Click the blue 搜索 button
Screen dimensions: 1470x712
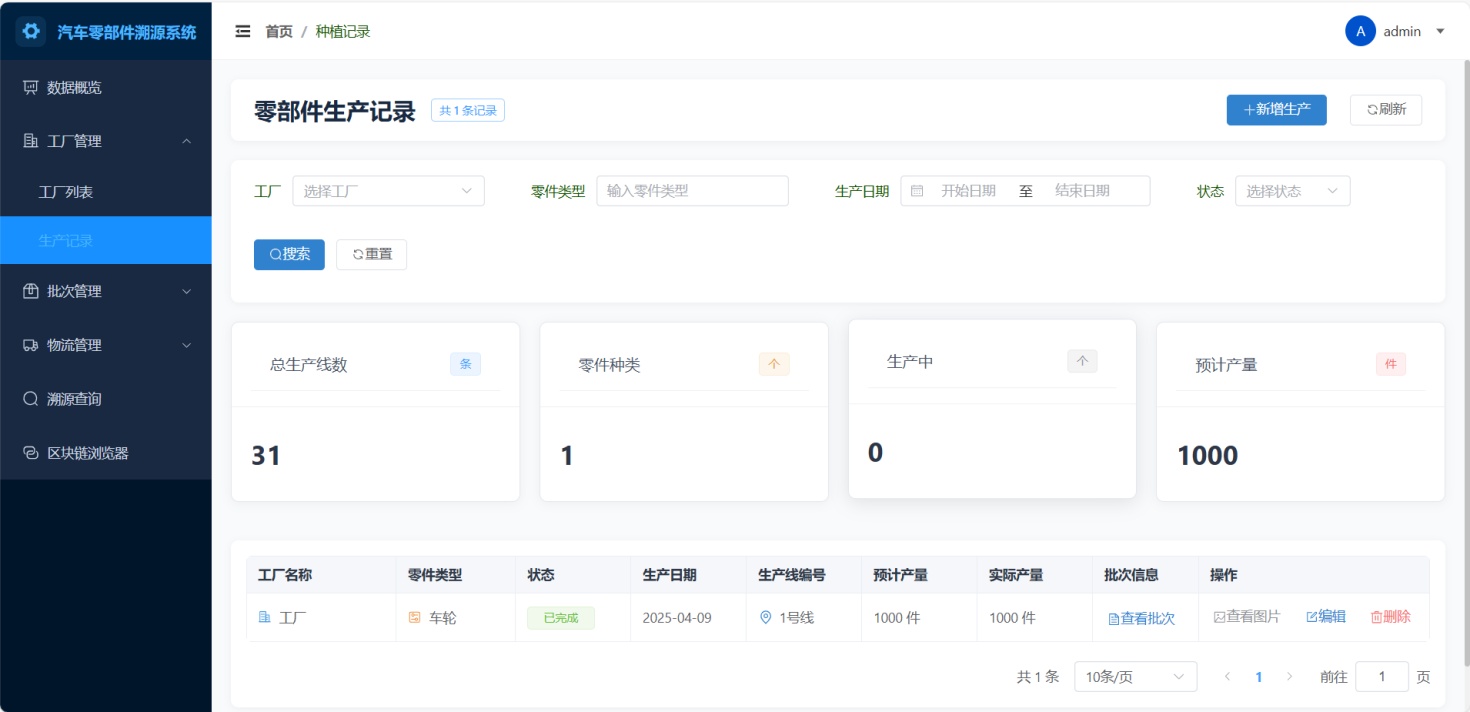(x=289, y=254)
